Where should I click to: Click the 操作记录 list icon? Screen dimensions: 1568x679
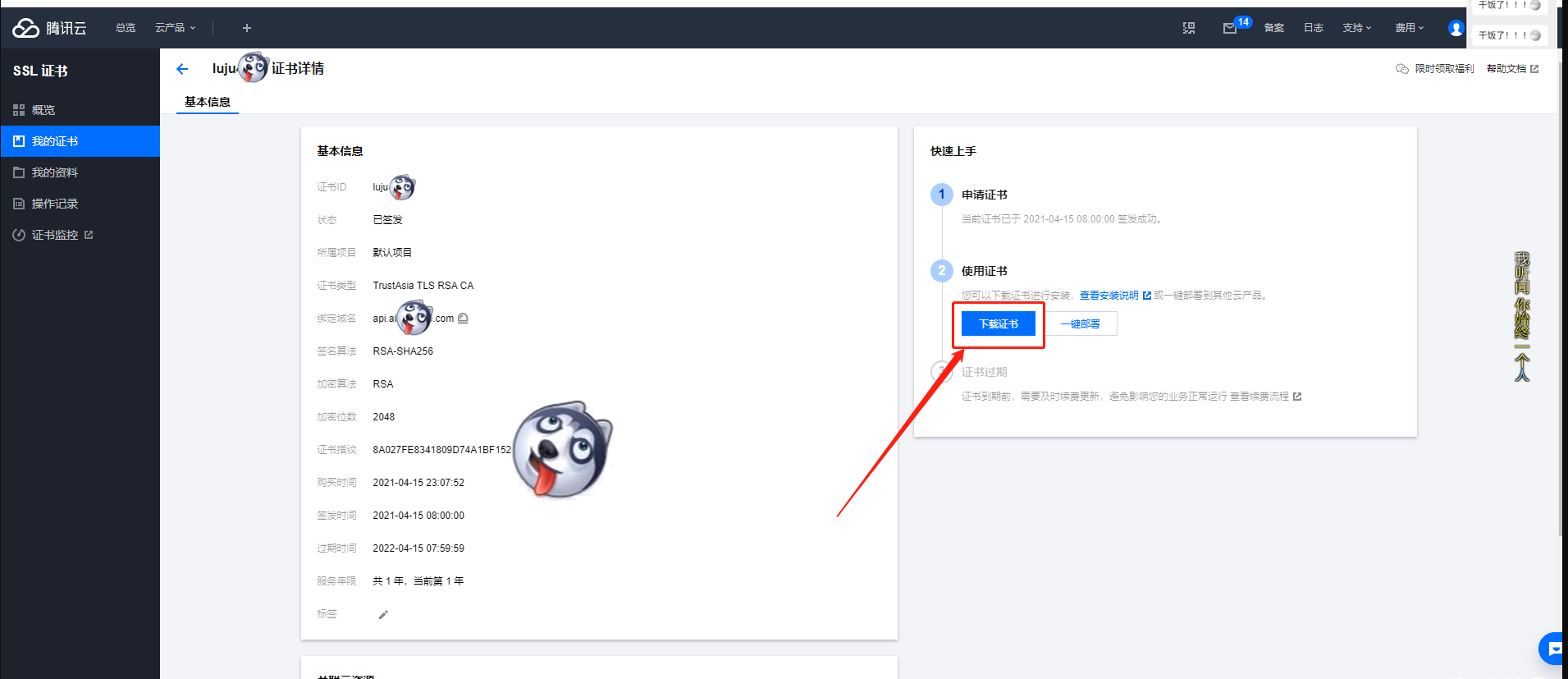19,204
